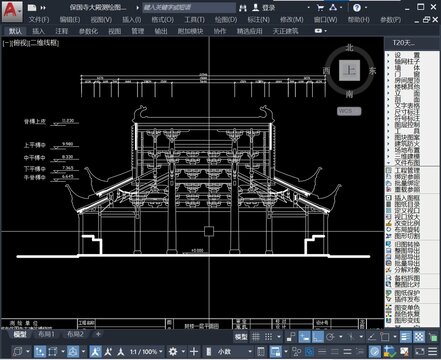This screenshot has height=360, width=441.
Task: Click 北 on the ViewCube compass
Action: point(349,47)
